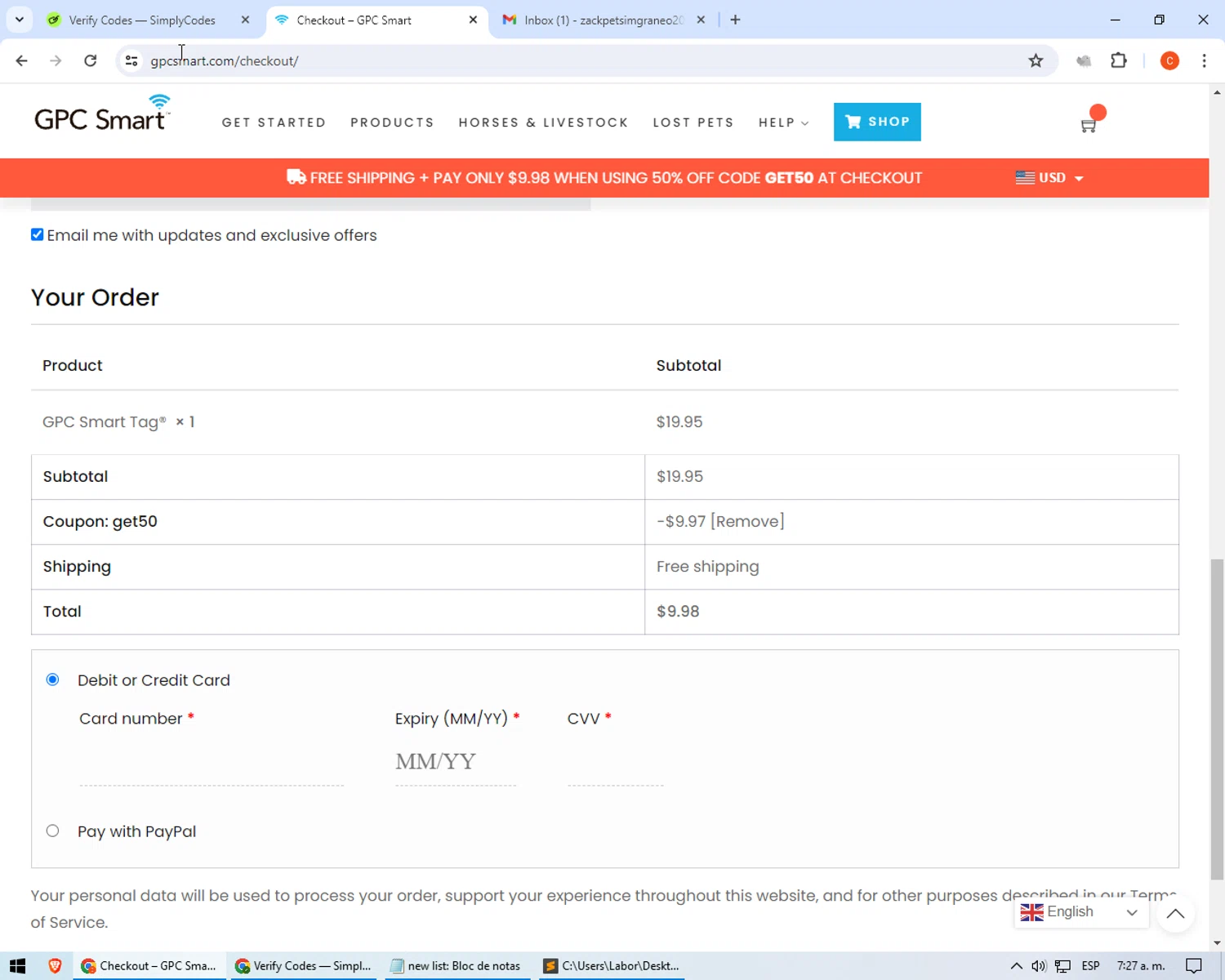
Task: Open a new browser tab
Action: click(735, 20)
